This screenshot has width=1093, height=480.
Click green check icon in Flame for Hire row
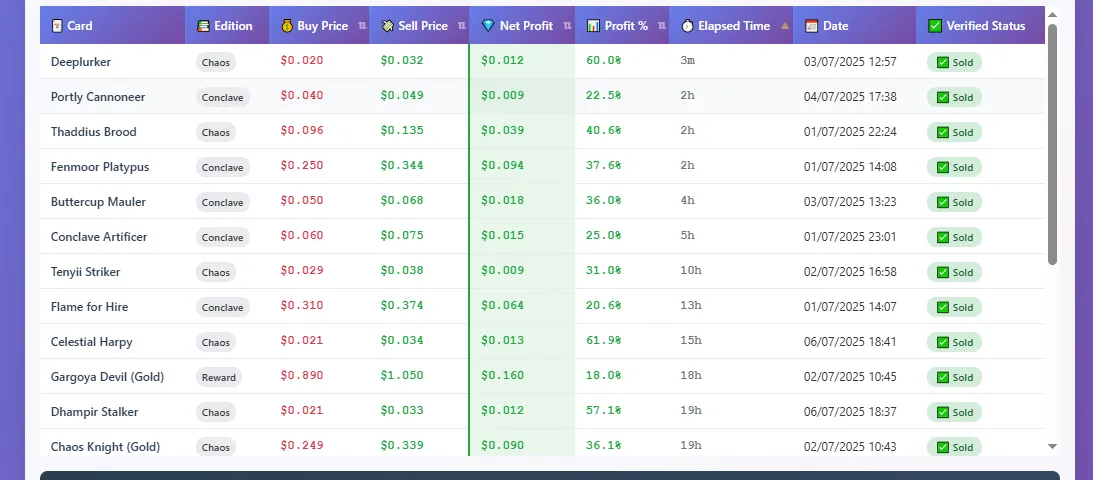[x=942, y=307]
